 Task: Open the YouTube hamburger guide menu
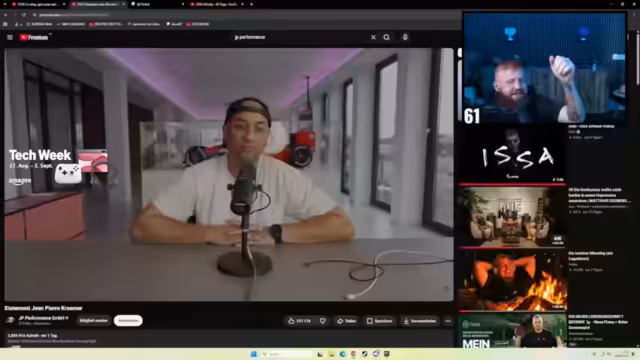click(x=10, y=37)
